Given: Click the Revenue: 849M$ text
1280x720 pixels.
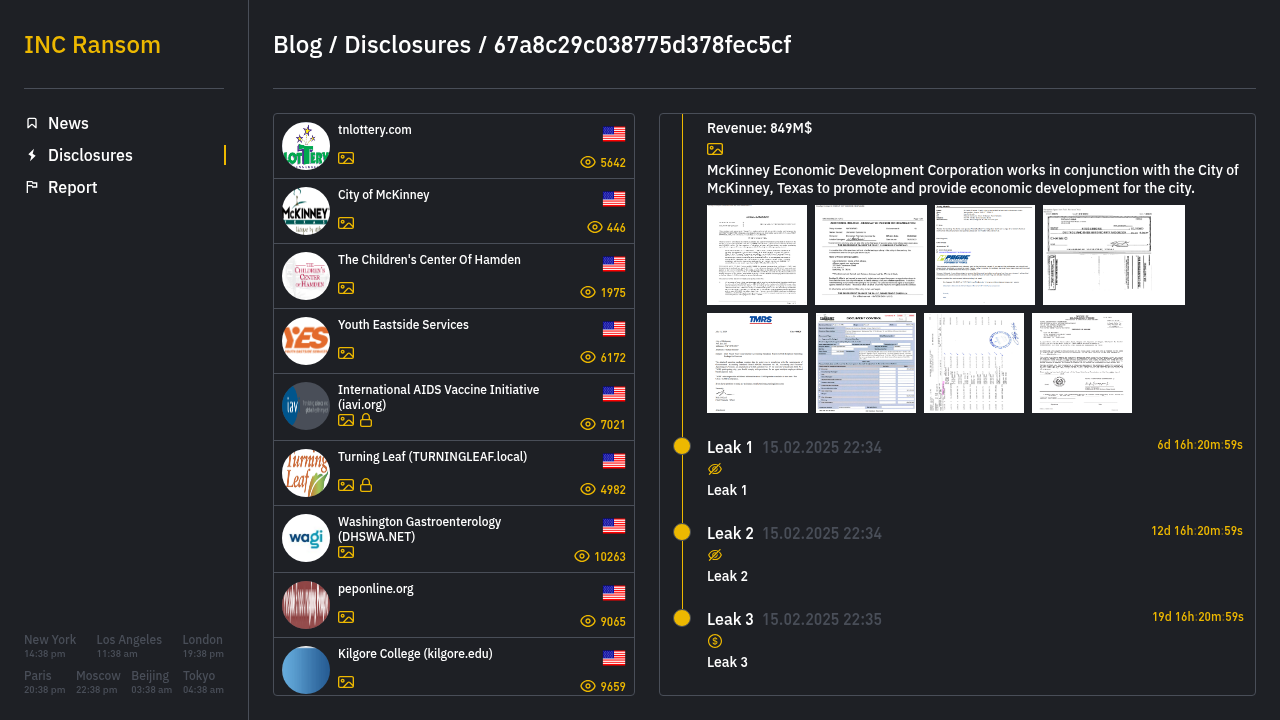Looking at the screenshot, I should click(x=759, y=128).
